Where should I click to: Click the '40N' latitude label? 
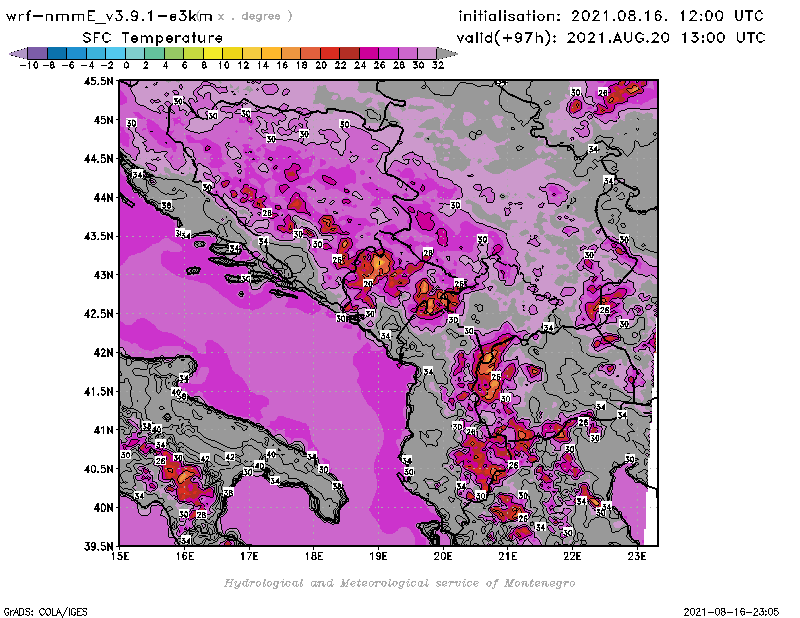click(x=103, y=508)
